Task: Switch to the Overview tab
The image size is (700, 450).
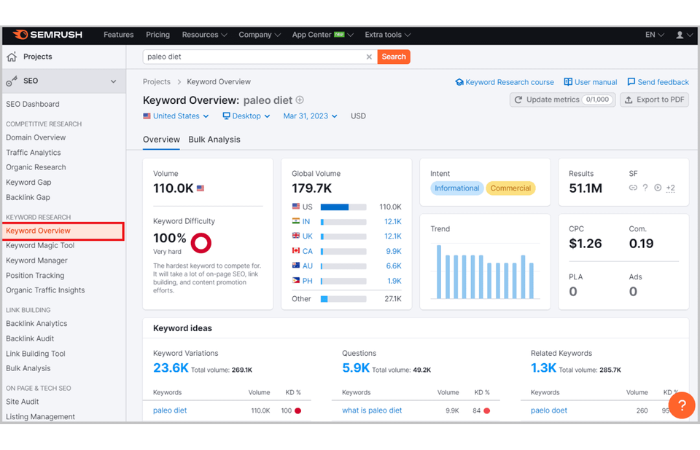Action: (x=161, y=140)
